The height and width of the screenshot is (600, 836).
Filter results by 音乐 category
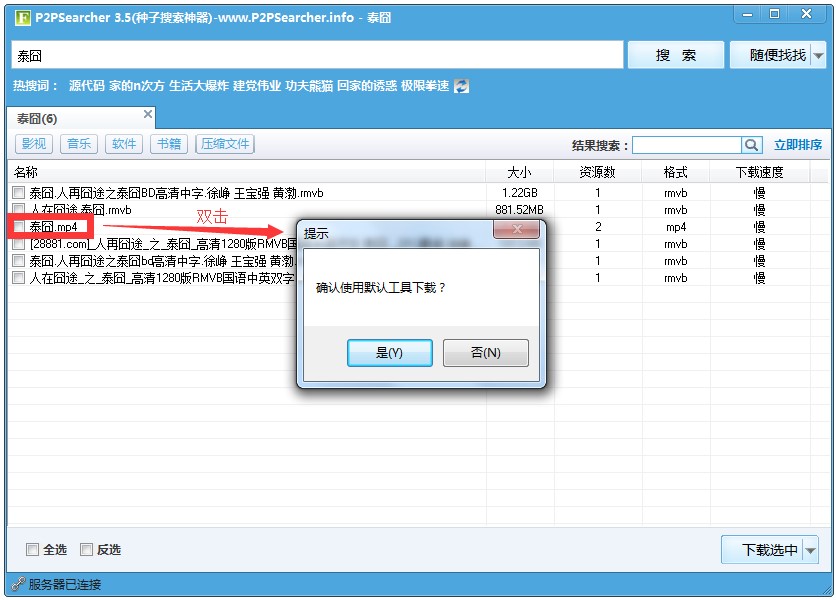coord(78,144)
